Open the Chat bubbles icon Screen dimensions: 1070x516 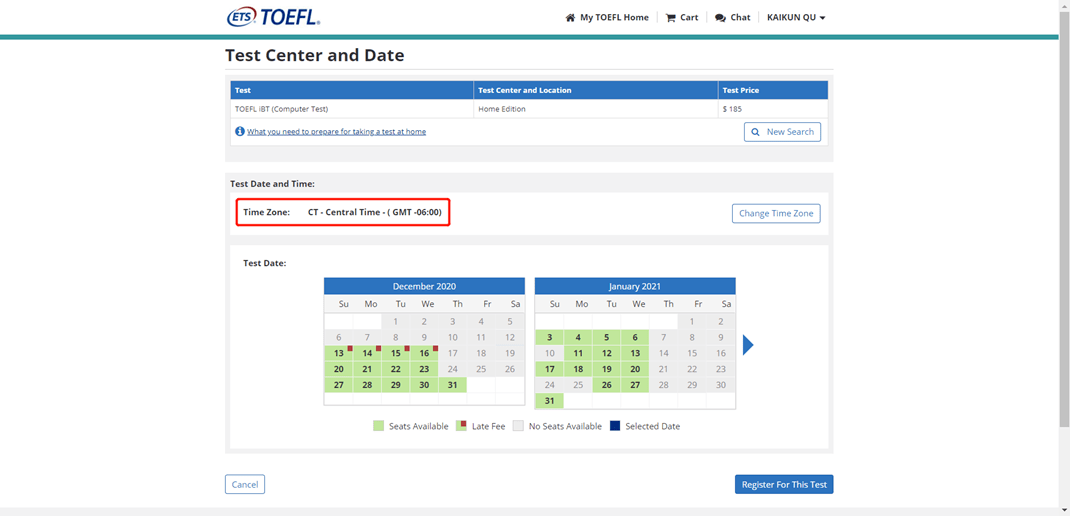click(720, 18)
